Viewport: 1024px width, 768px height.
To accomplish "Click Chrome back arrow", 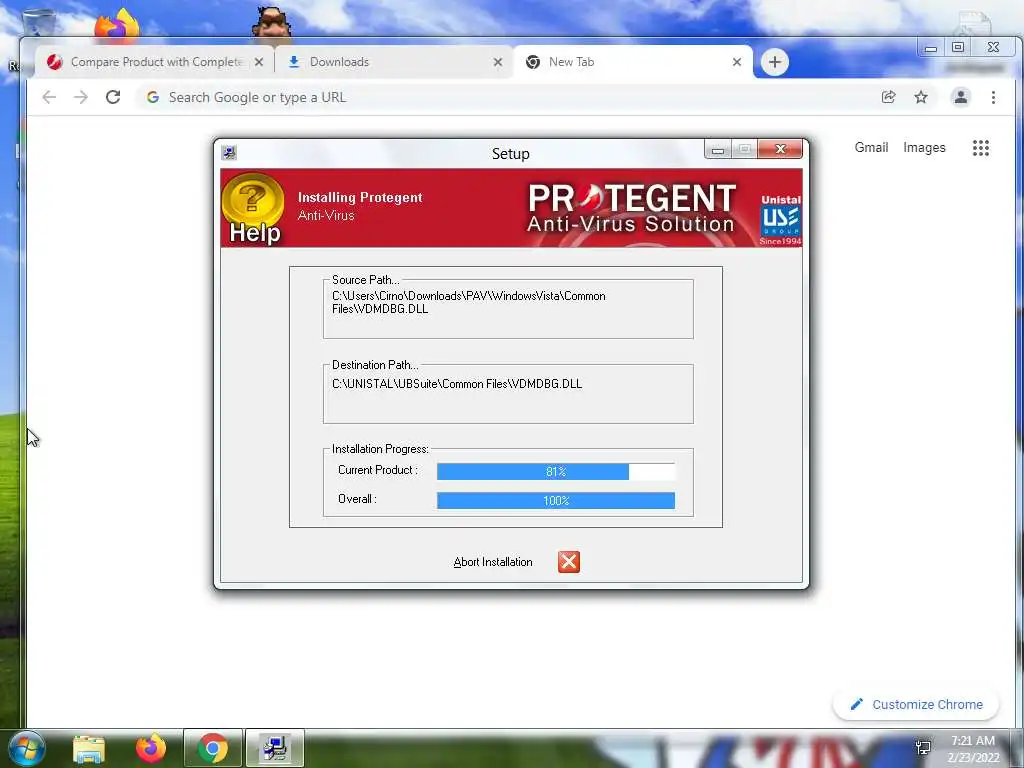I will click(49, 97).
